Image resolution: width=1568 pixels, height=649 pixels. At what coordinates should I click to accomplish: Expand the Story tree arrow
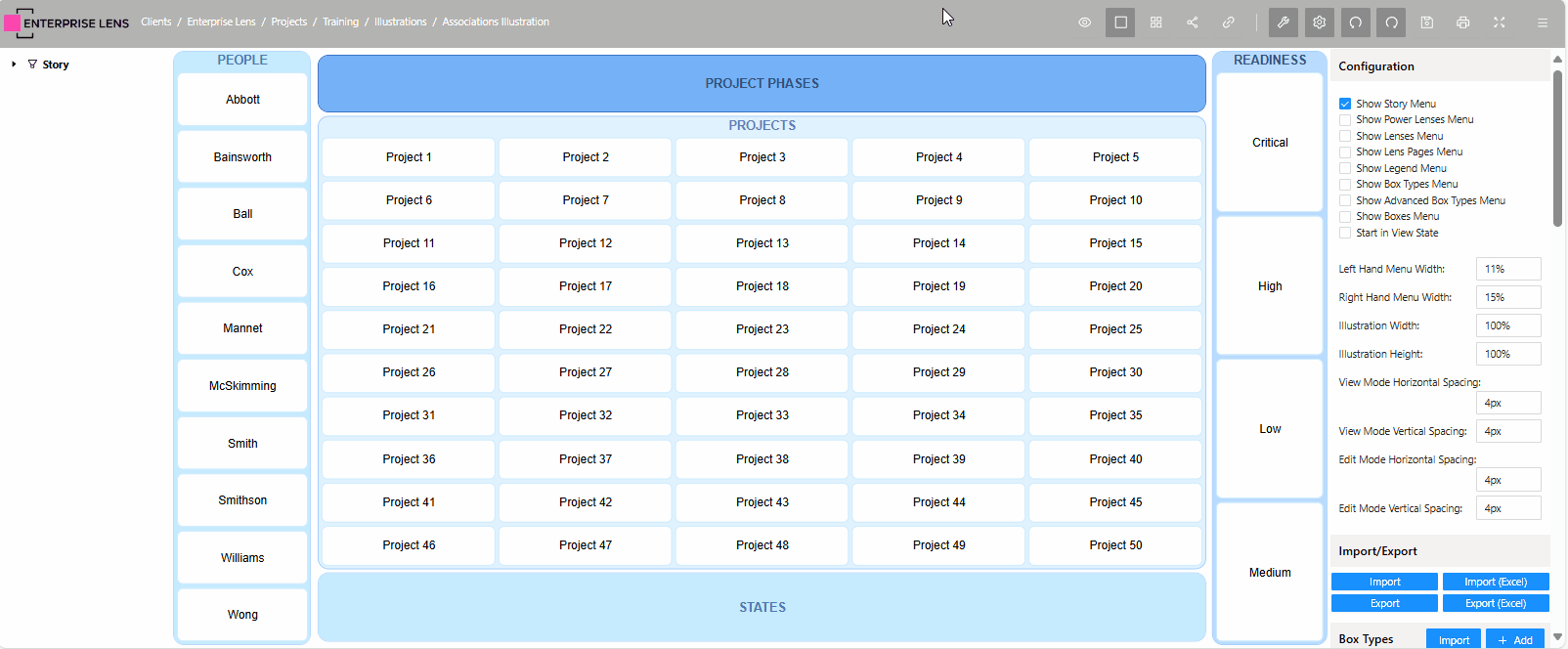click(14, 65)
